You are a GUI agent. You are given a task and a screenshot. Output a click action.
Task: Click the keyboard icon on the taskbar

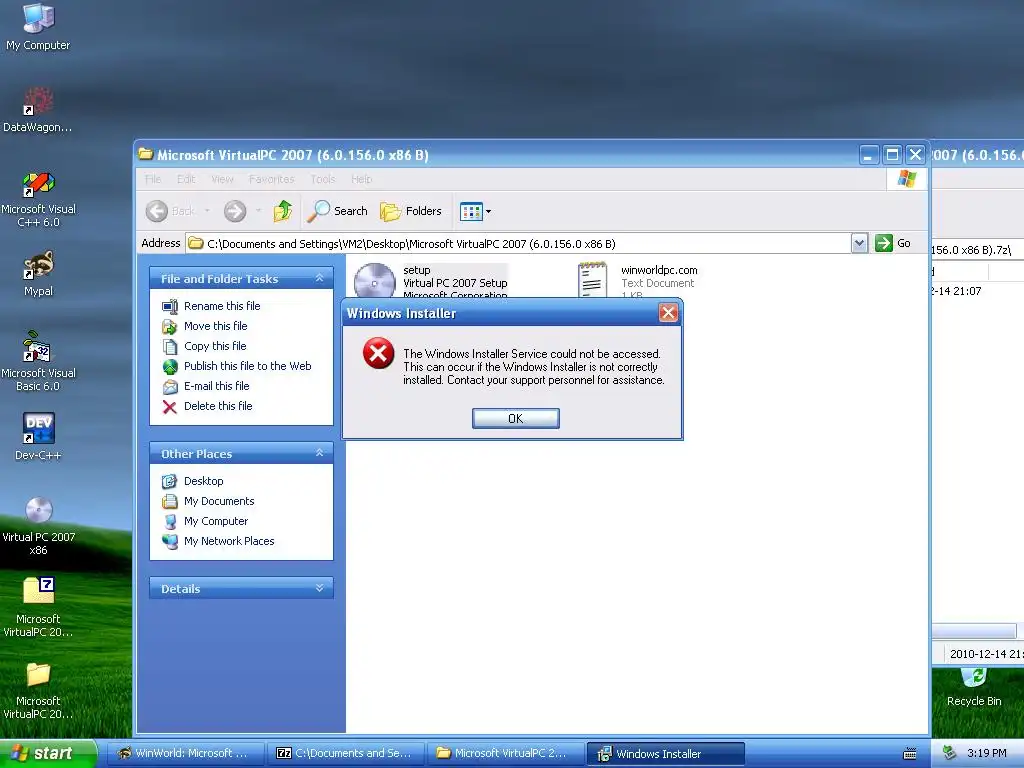coord(910,754)
